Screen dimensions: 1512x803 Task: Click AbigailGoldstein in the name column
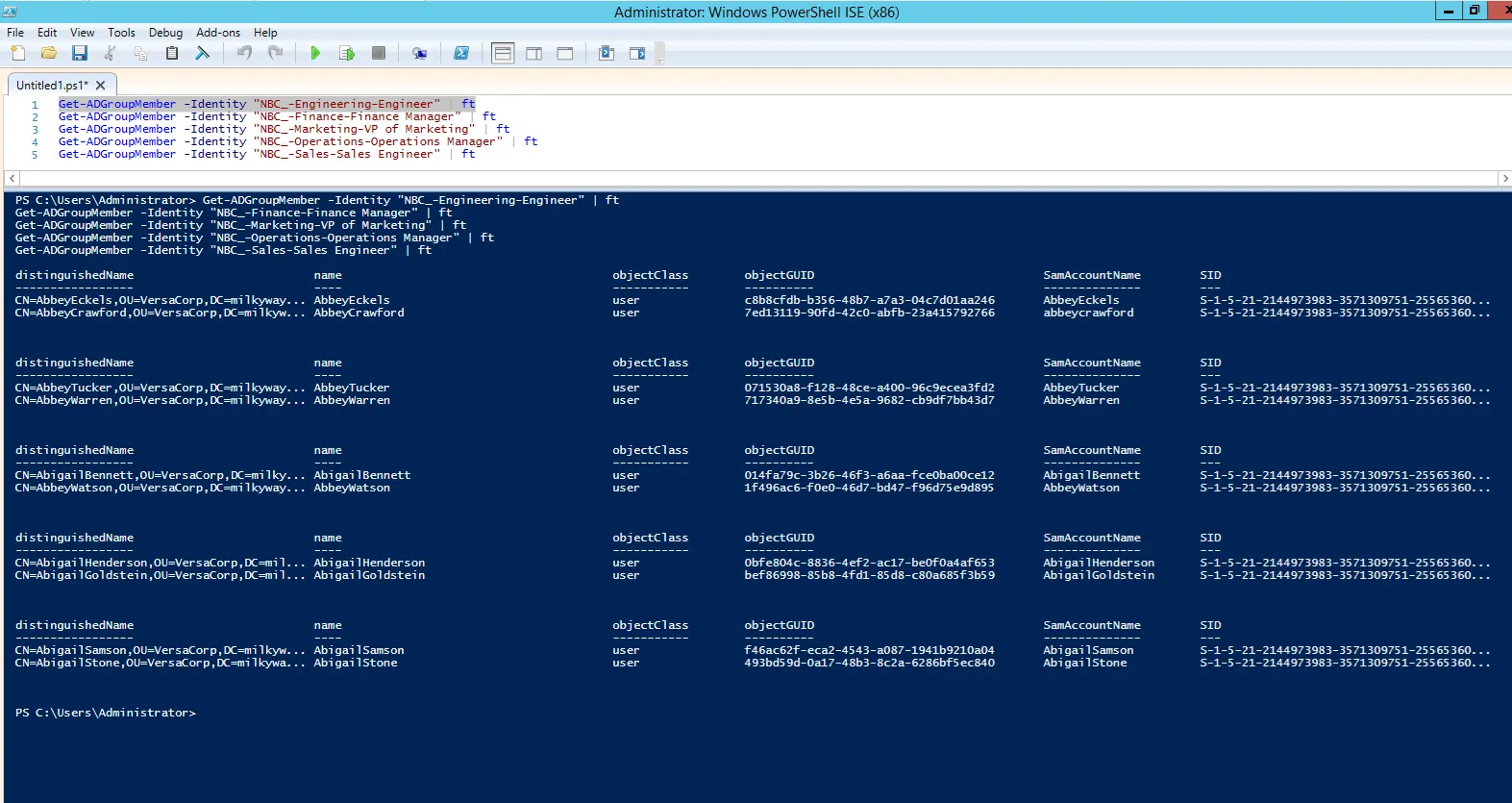(369, 575)
